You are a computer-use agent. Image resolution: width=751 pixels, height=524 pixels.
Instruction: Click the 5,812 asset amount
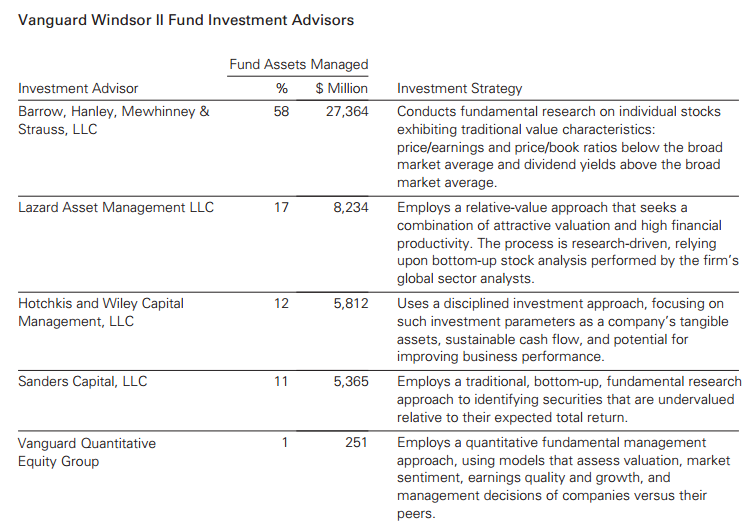(x=350, y=304)
